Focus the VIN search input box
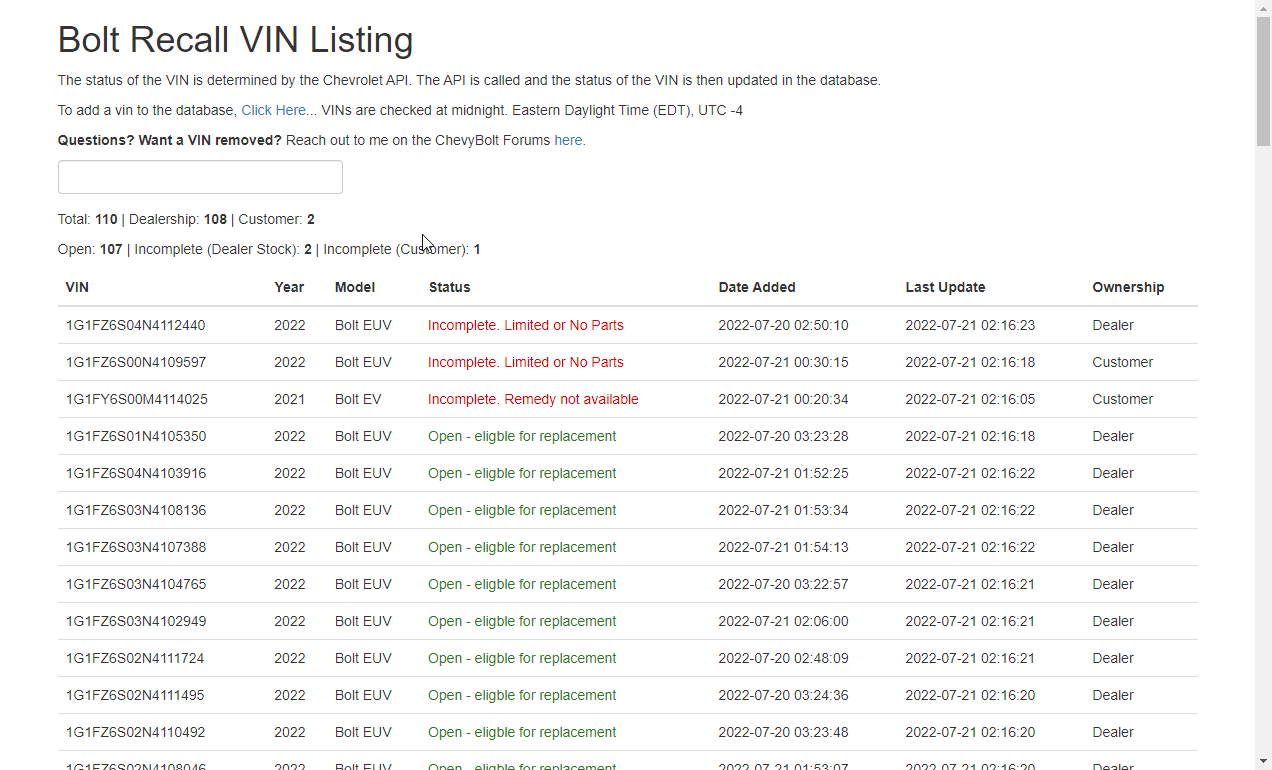This screenshot has height=770, width=1272. pos(200,177)
